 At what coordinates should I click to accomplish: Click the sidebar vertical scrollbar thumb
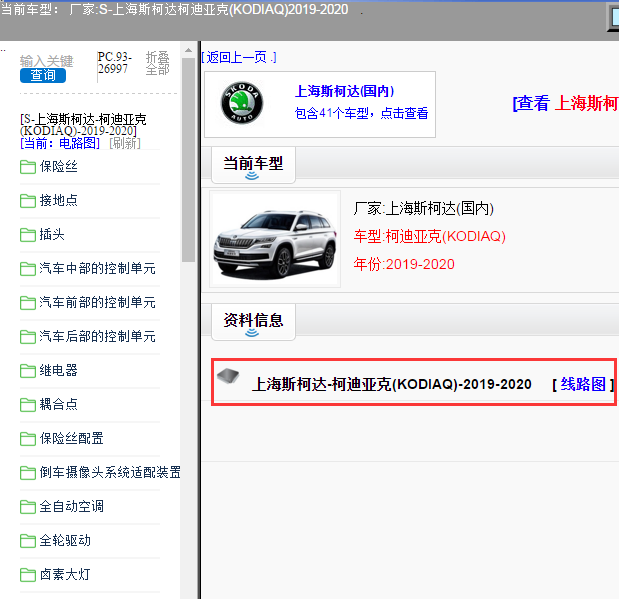(x=188, y=160)
